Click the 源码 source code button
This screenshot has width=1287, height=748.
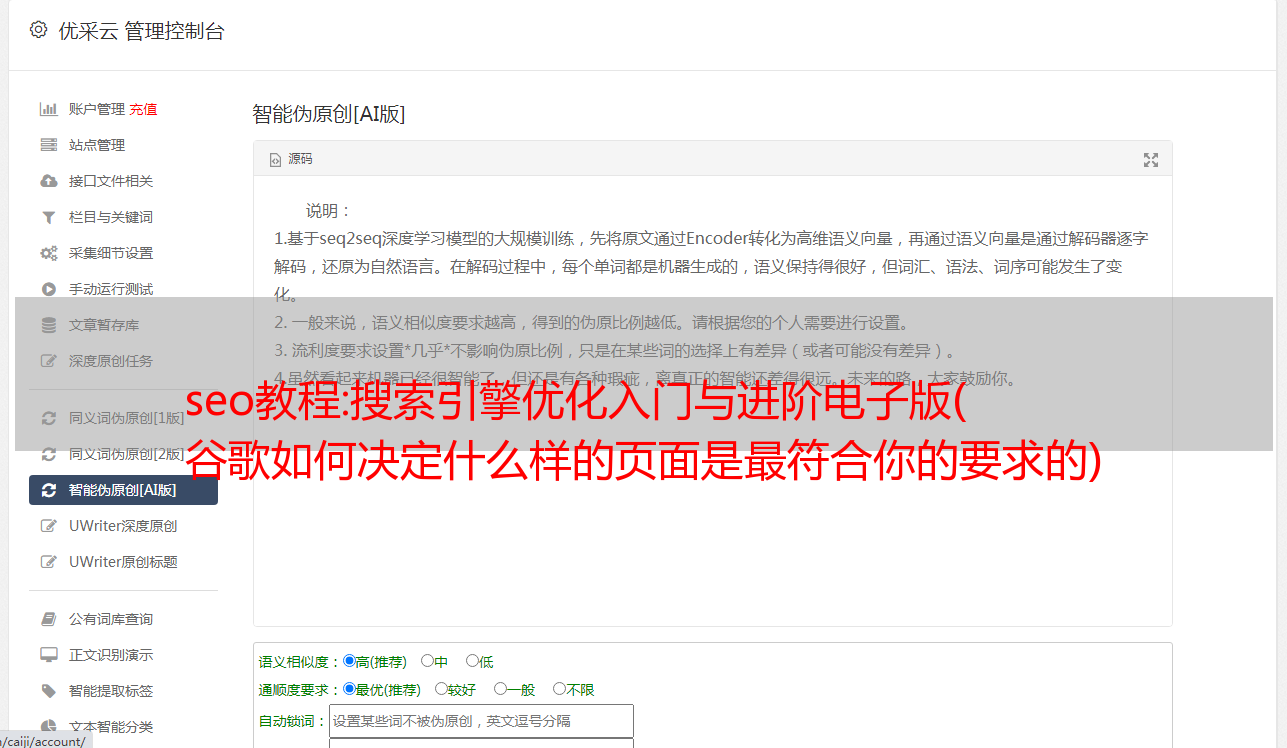click(291, 159)
